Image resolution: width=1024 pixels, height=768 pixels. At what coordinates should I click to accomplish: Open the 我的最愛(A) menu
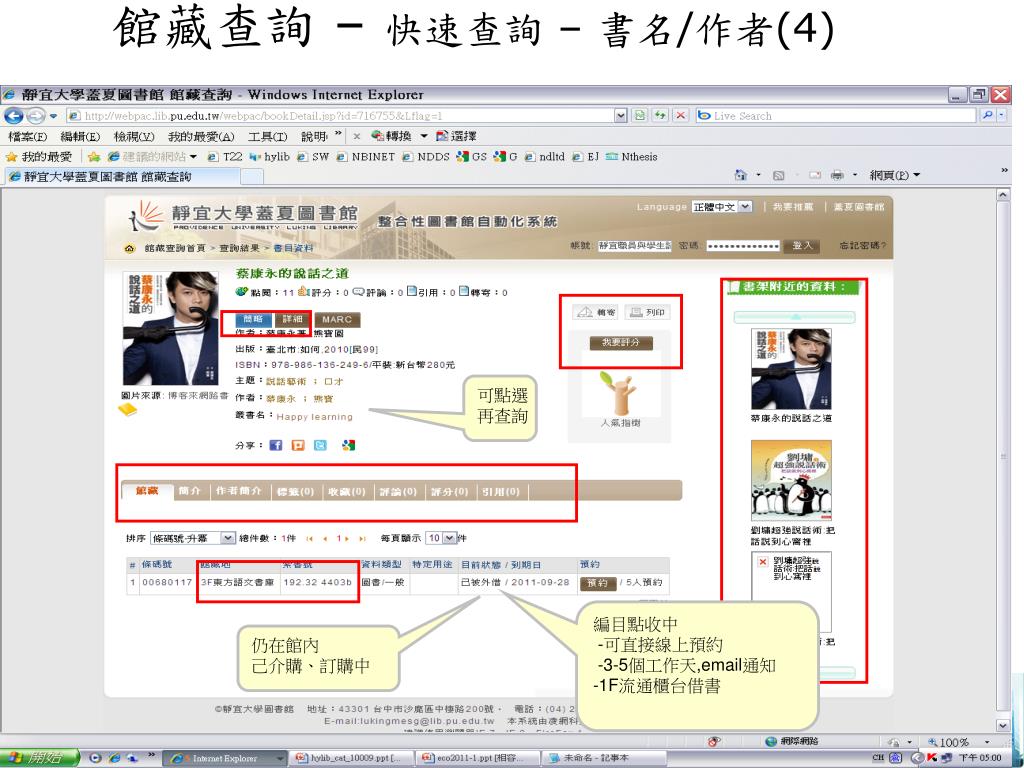pos(200,136)
